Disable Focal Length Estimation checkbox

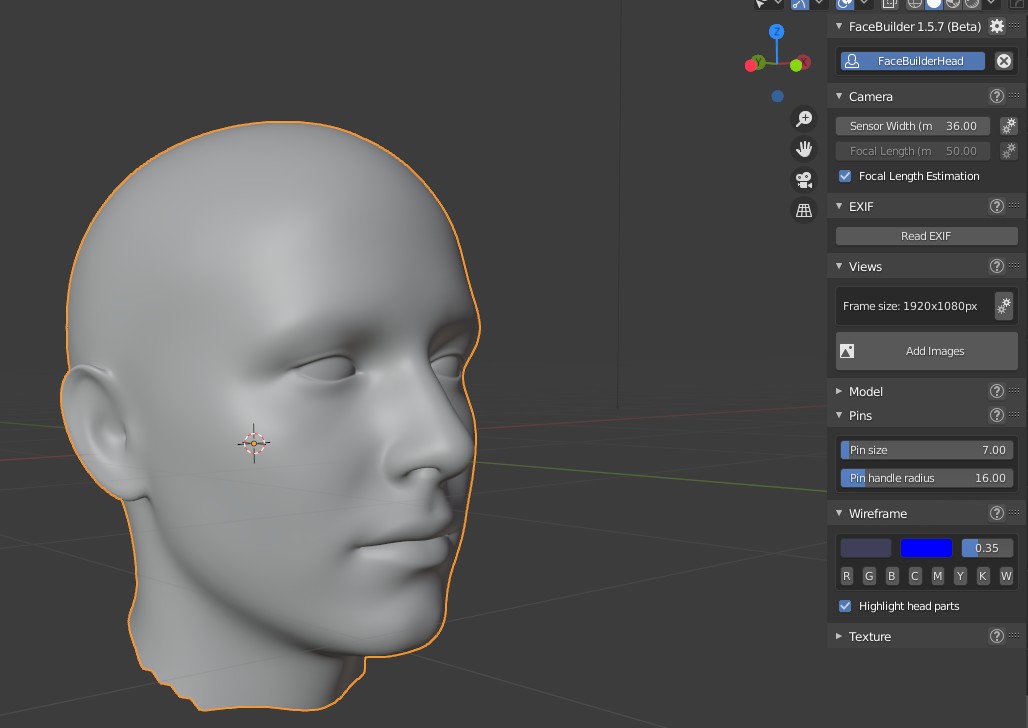(x=845, y=176)
